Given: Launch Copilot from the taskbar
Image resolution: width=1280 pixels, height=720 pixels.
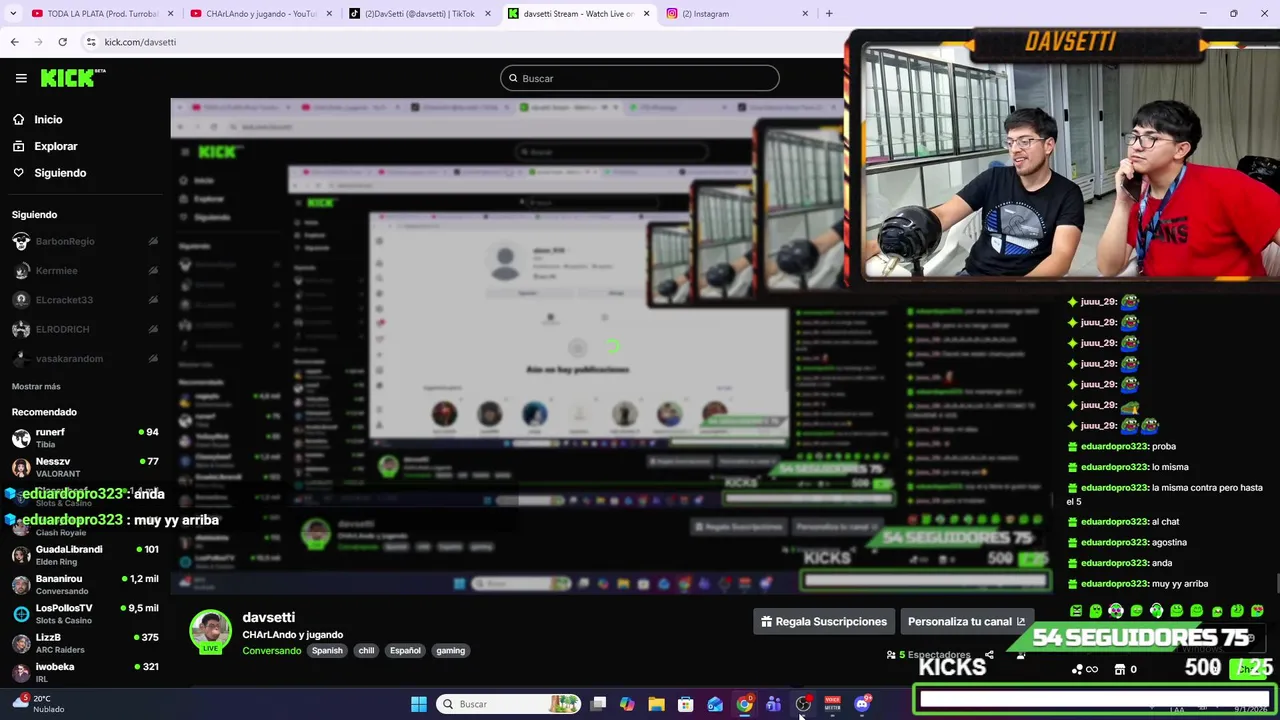Looking at the screenshot, I should pyautogui.click(x=627, y=704).
